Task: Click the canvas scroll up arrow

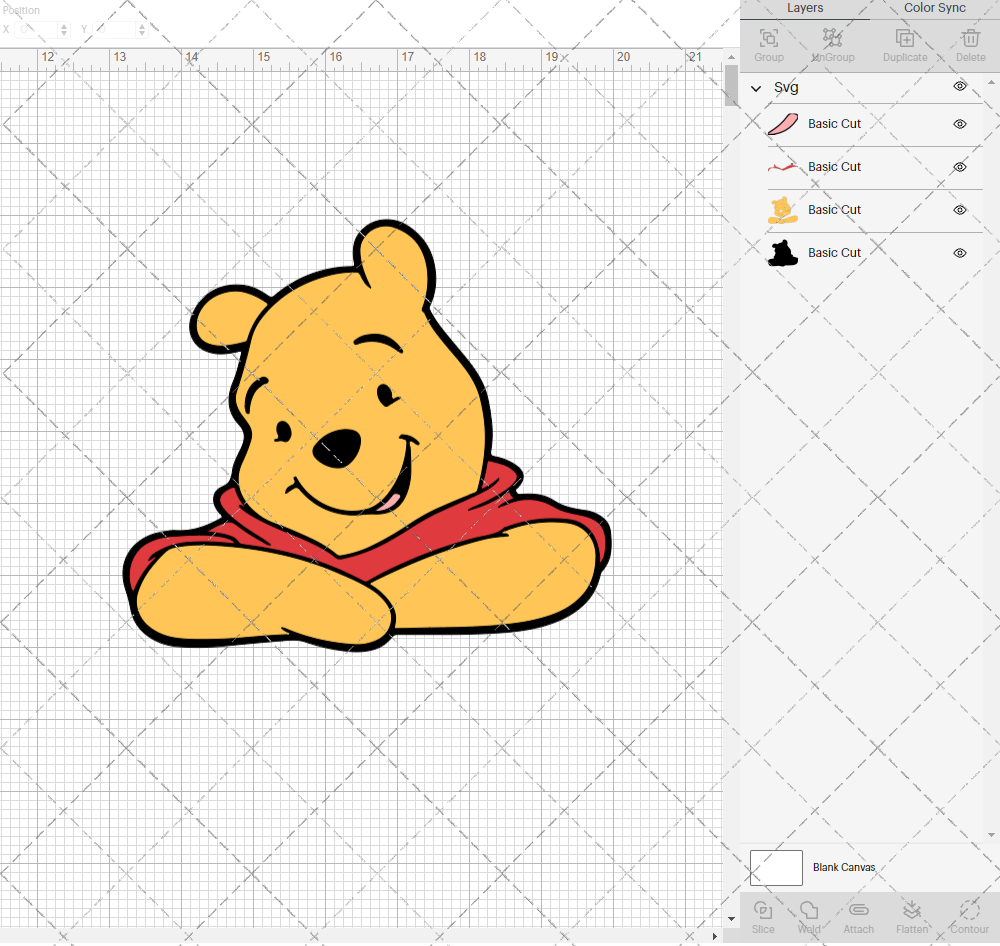Action: click(x=732, y=57)
